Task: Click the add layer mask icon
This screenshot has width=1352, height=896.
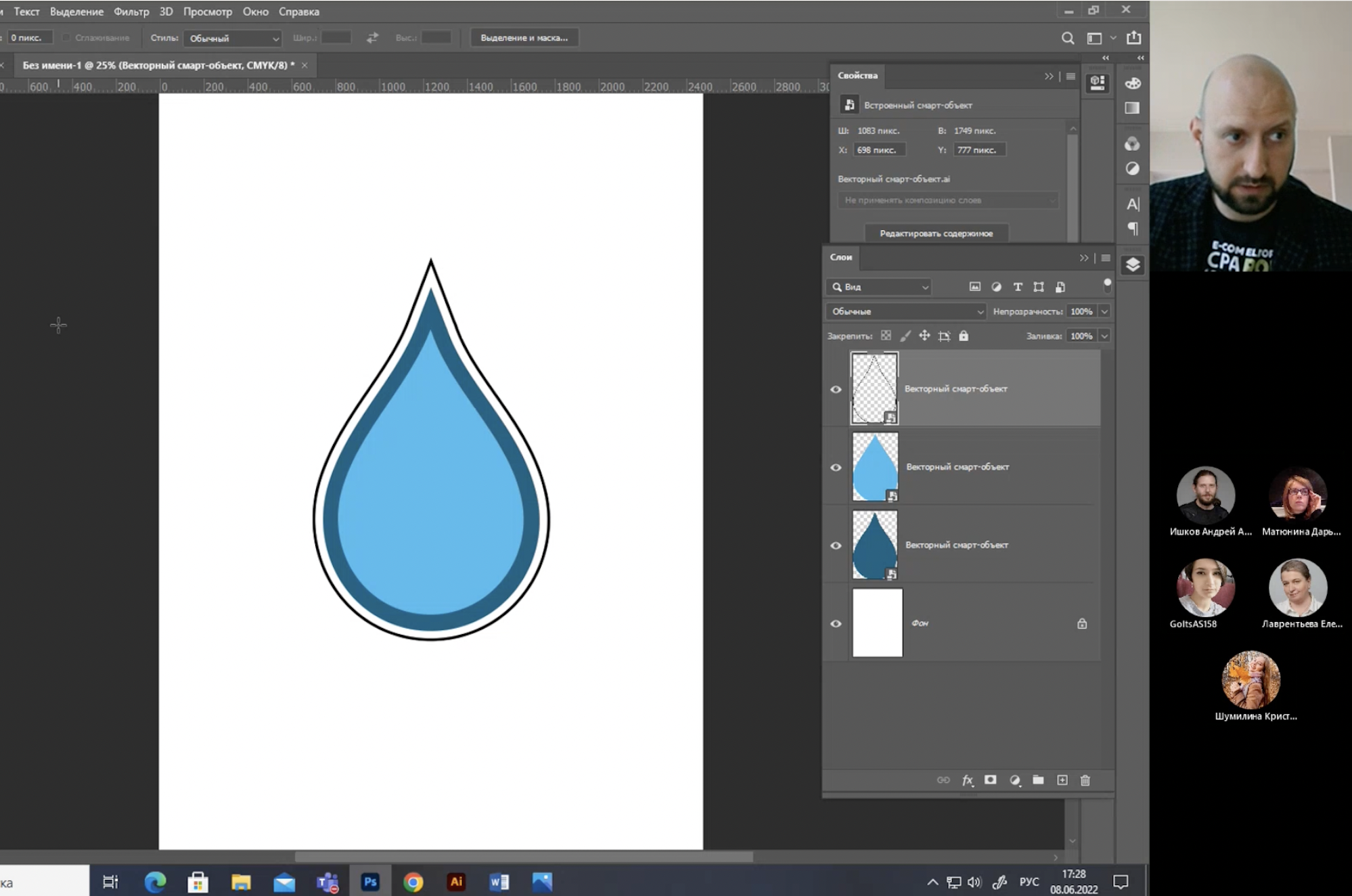Action: 991,780
